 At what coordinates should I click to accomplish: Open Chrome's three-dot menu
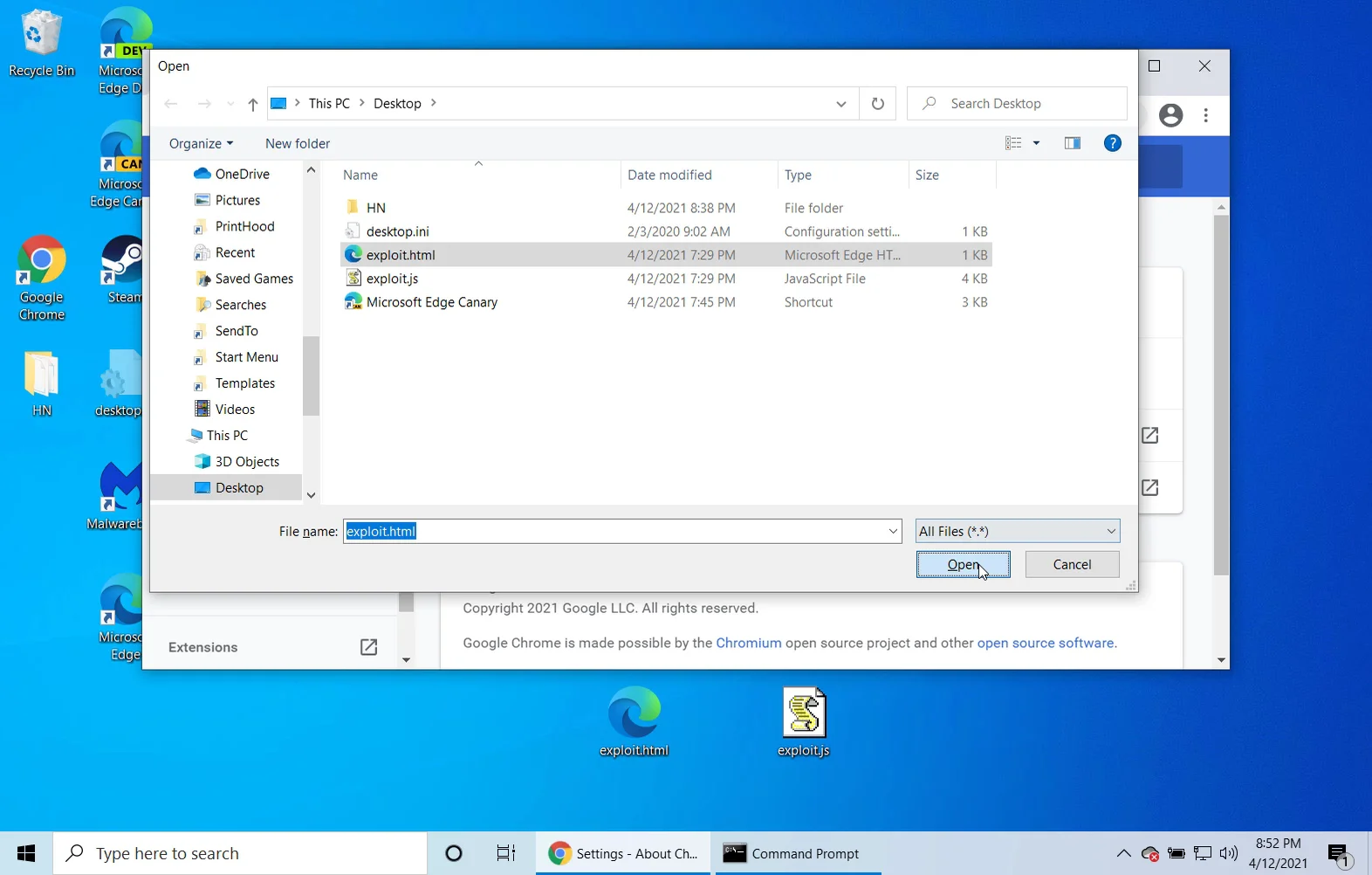(1206, 115)
